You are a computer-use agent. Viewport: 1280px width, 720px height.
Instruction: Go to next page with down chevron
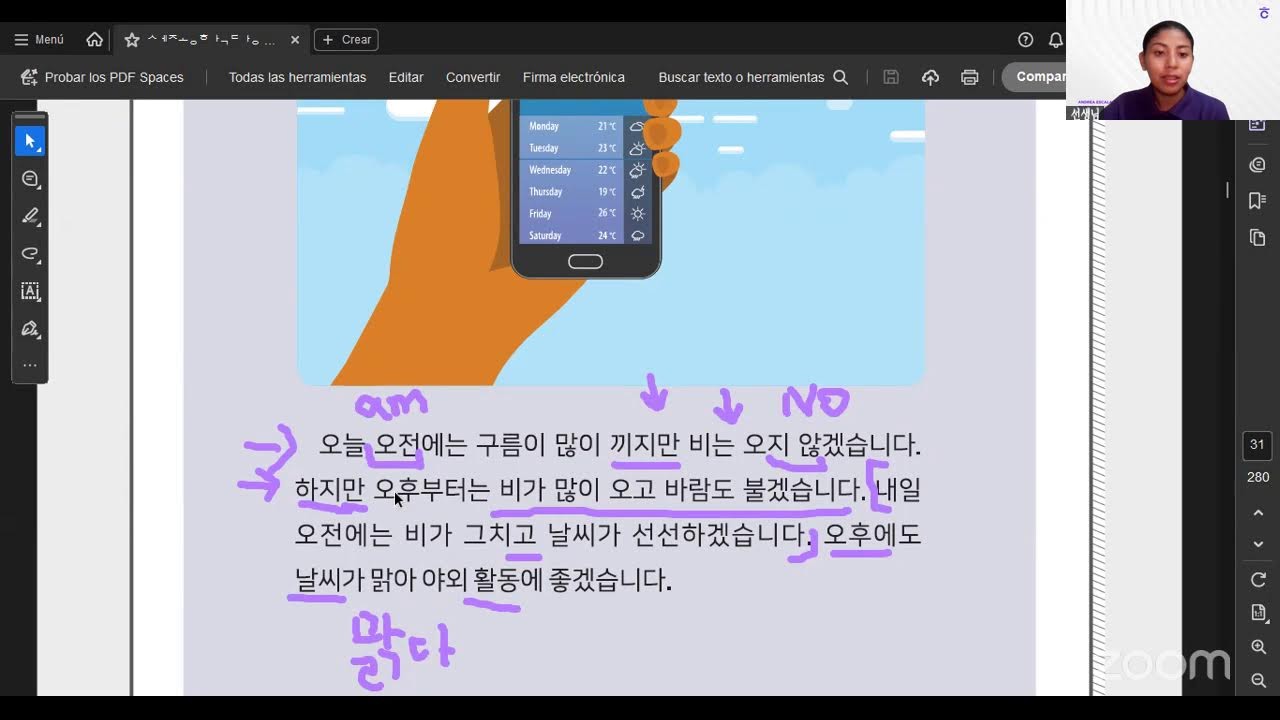[1258, 544]
